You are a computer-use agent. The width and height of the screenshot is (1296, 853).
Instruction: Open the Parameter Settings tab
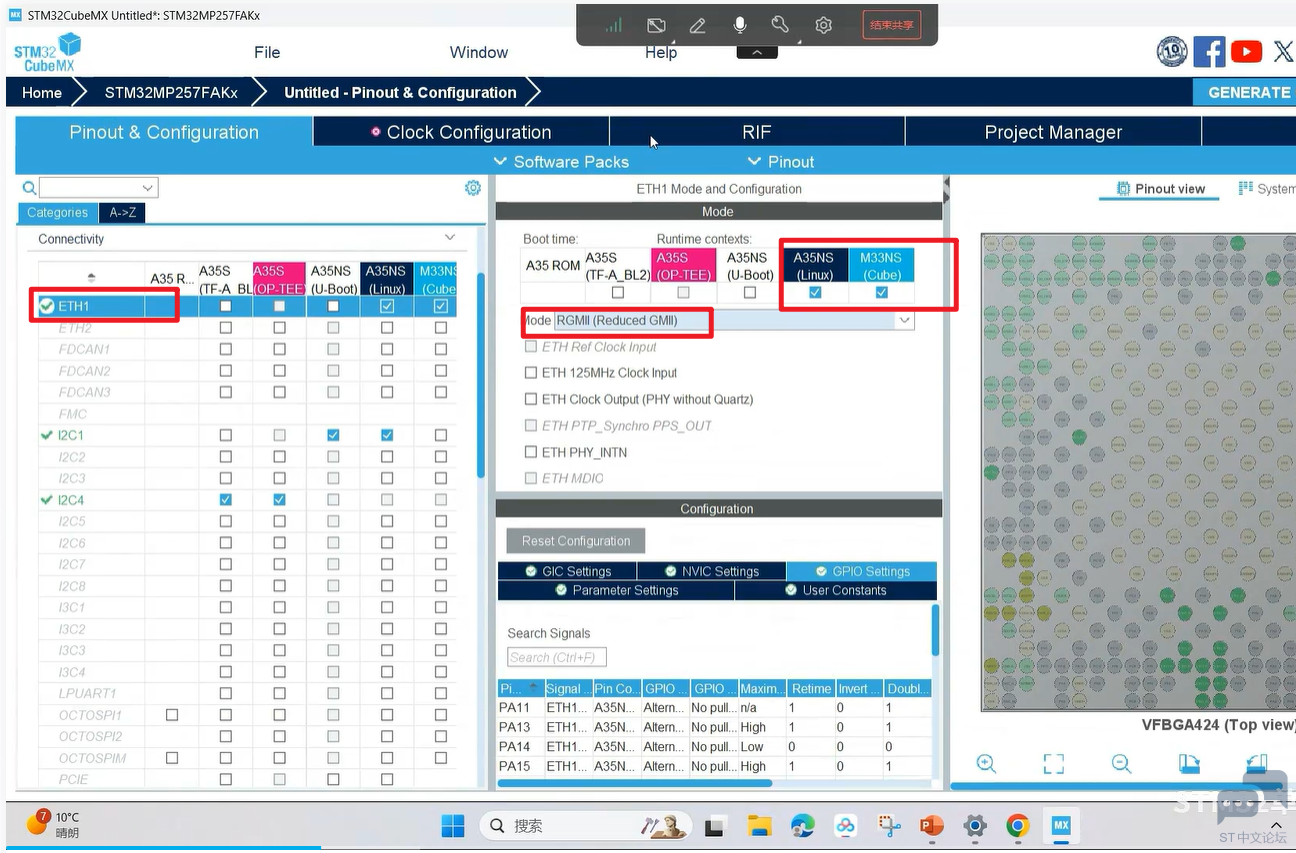[x=616, y=590]
